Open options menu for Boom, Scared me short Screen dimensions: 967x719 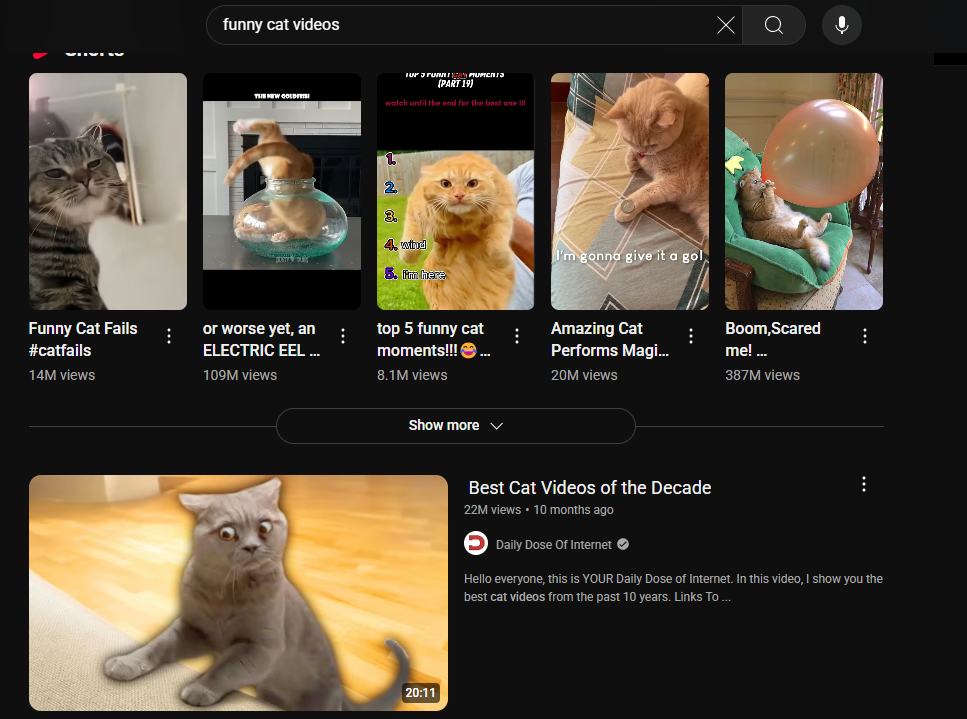click(x=865, y=336)
